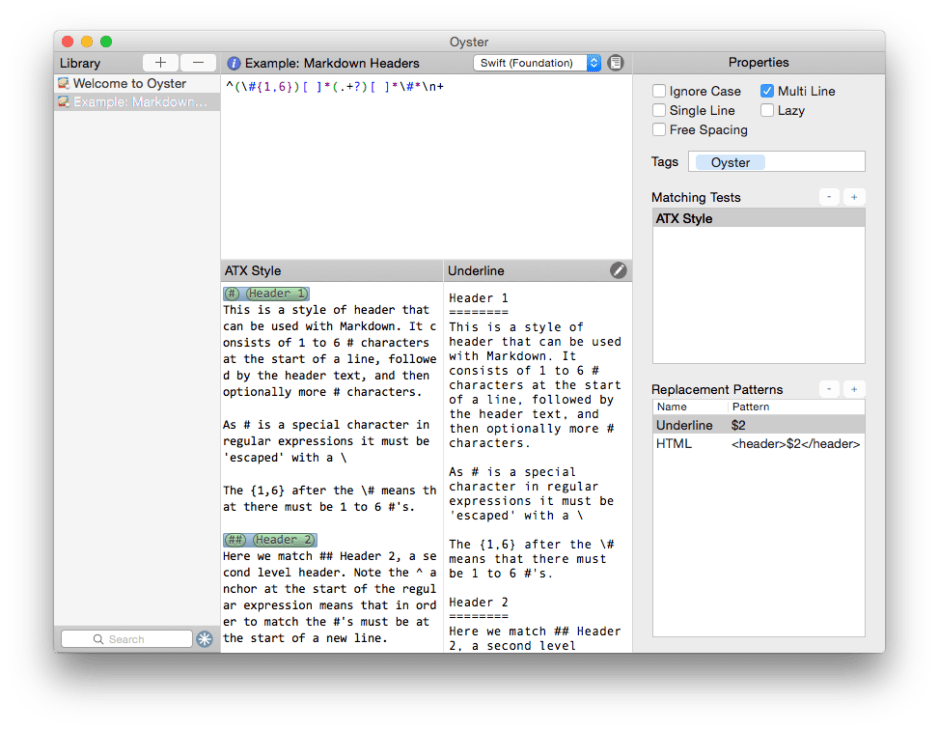The image size is (939, 730).
Task: Click the asterisk filter icon beside Search field
Action: 205,638
